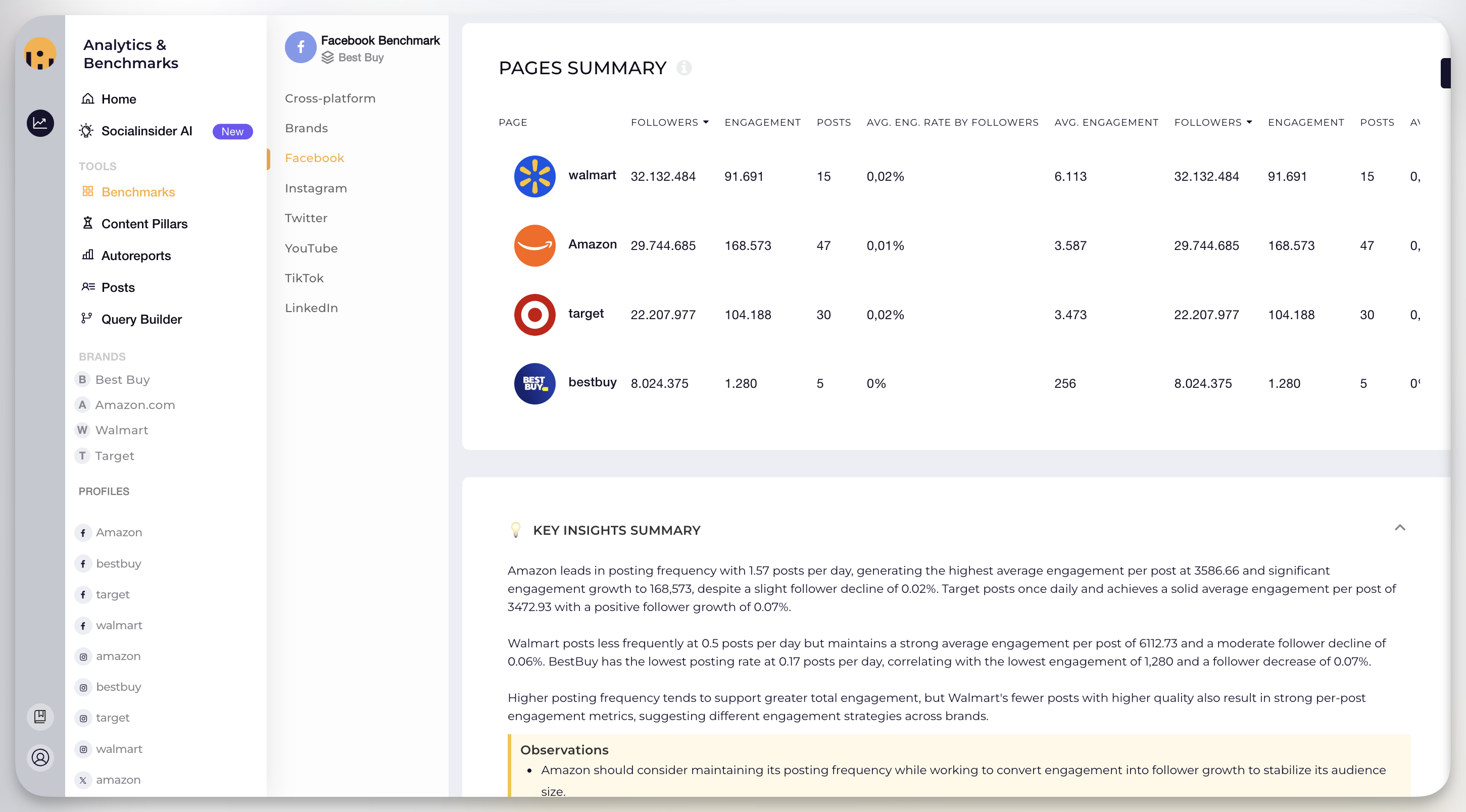This screenshot has width=1466, height=812.
Task: Open the bookmark guide icon at bottom-left
Action: pyautogui.click(x=40, y=717)
